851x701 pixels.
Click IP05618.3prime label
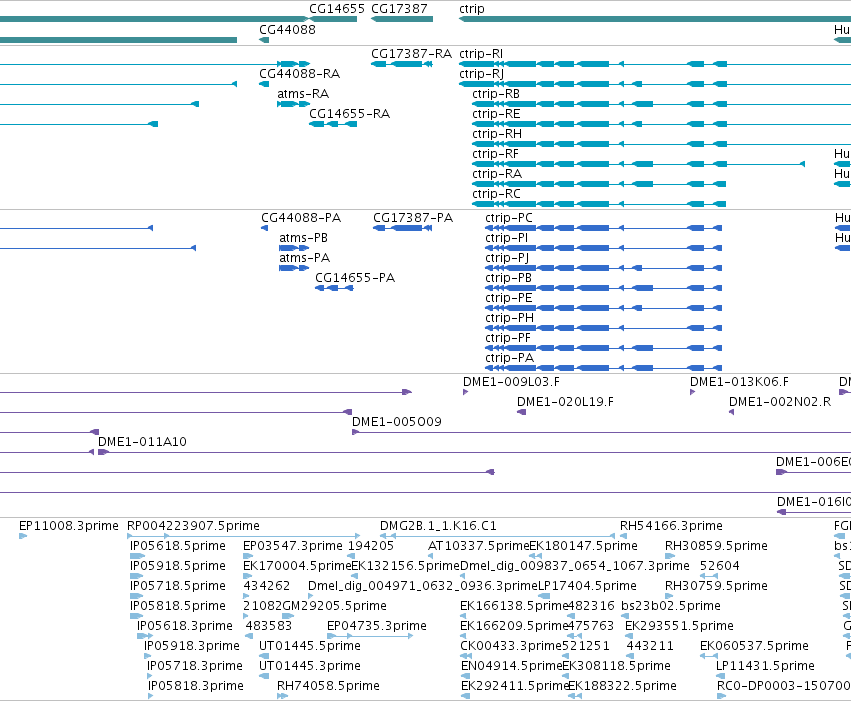click(x=185, y=627)
